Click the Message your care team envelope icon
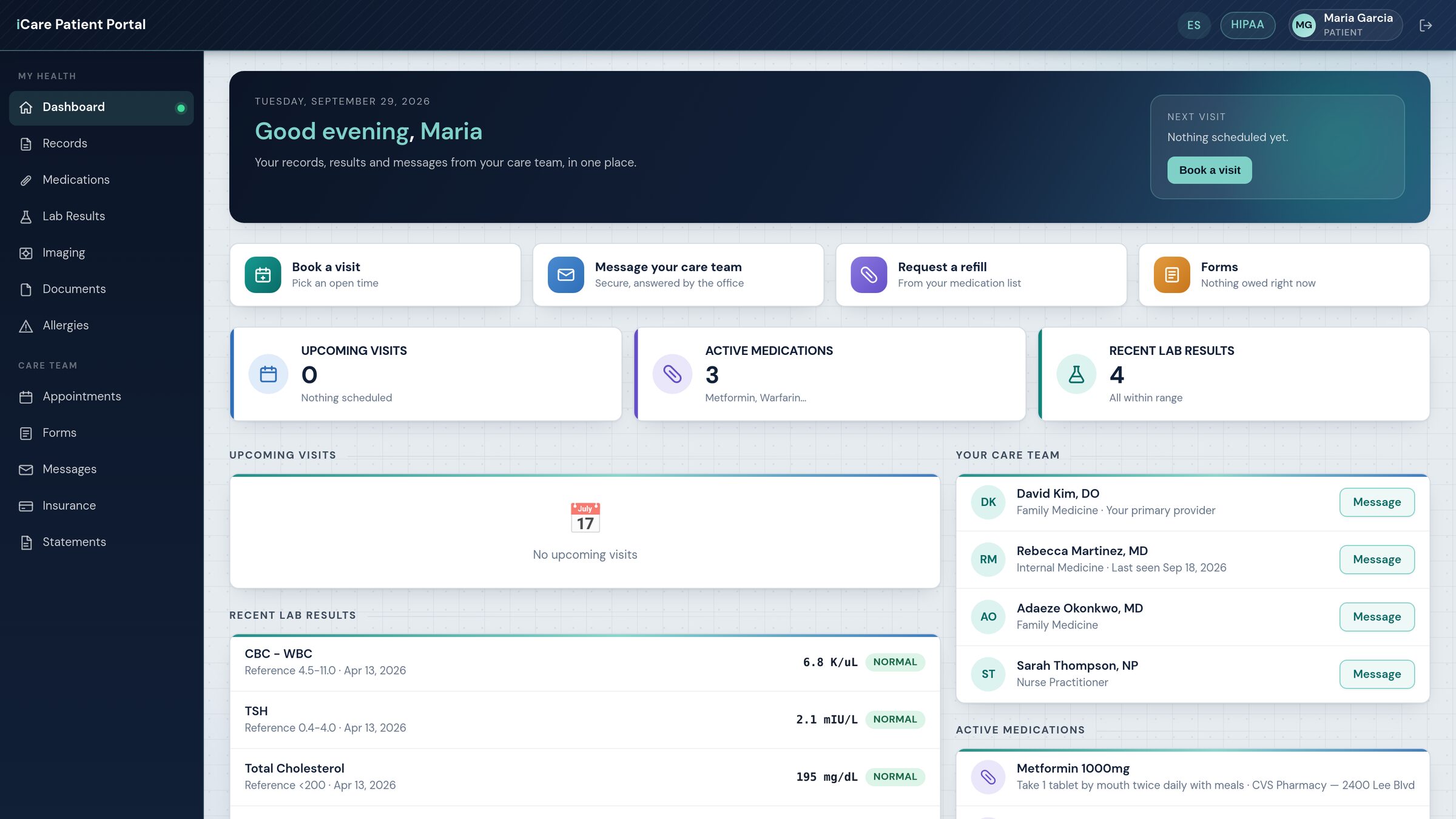 [x=565, y=275]
